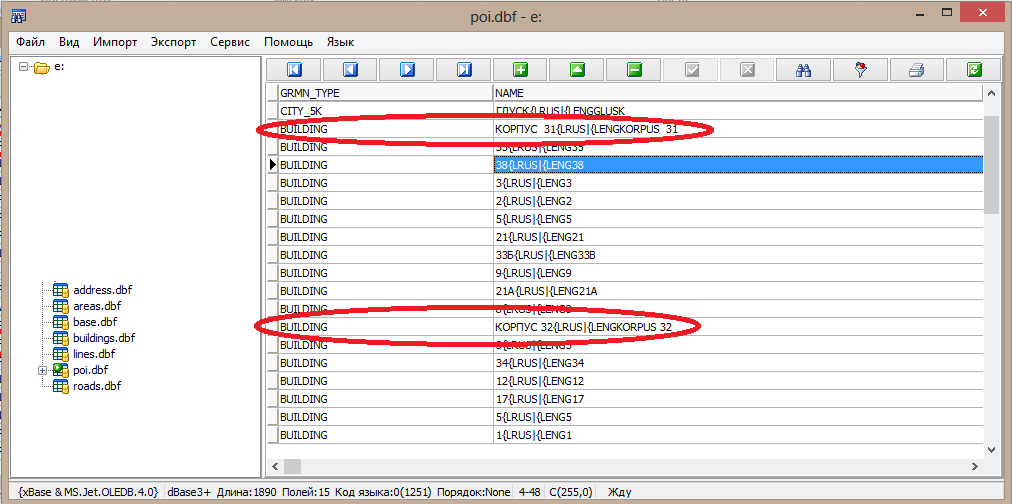Select roads.dbf in the file tree
Image resolution: width=1012 pixels, height=504 pixels.
[98, 386]
